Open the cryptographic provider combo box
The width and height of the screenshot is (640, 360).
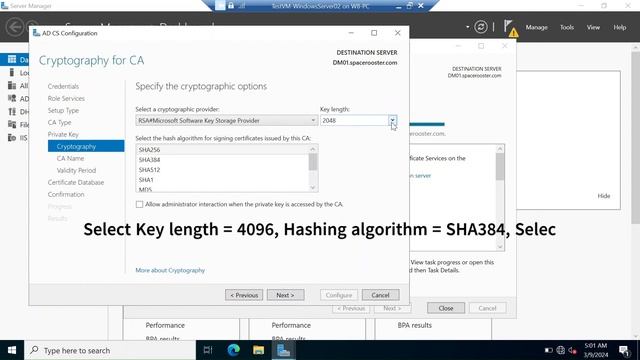point(227,120)
